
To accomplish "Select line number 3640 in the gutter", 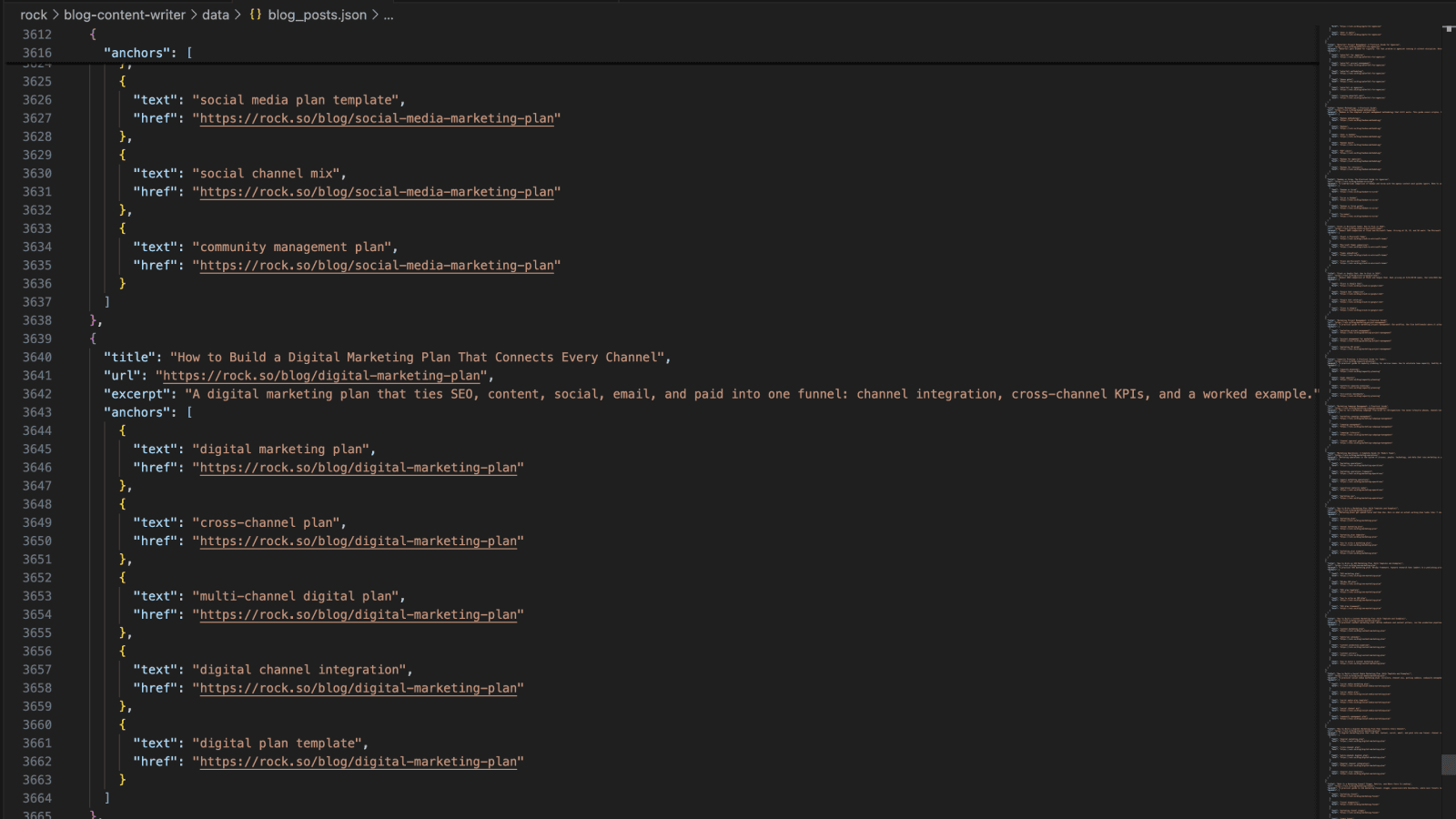I will pyautogui.click(x=37, y=358).
